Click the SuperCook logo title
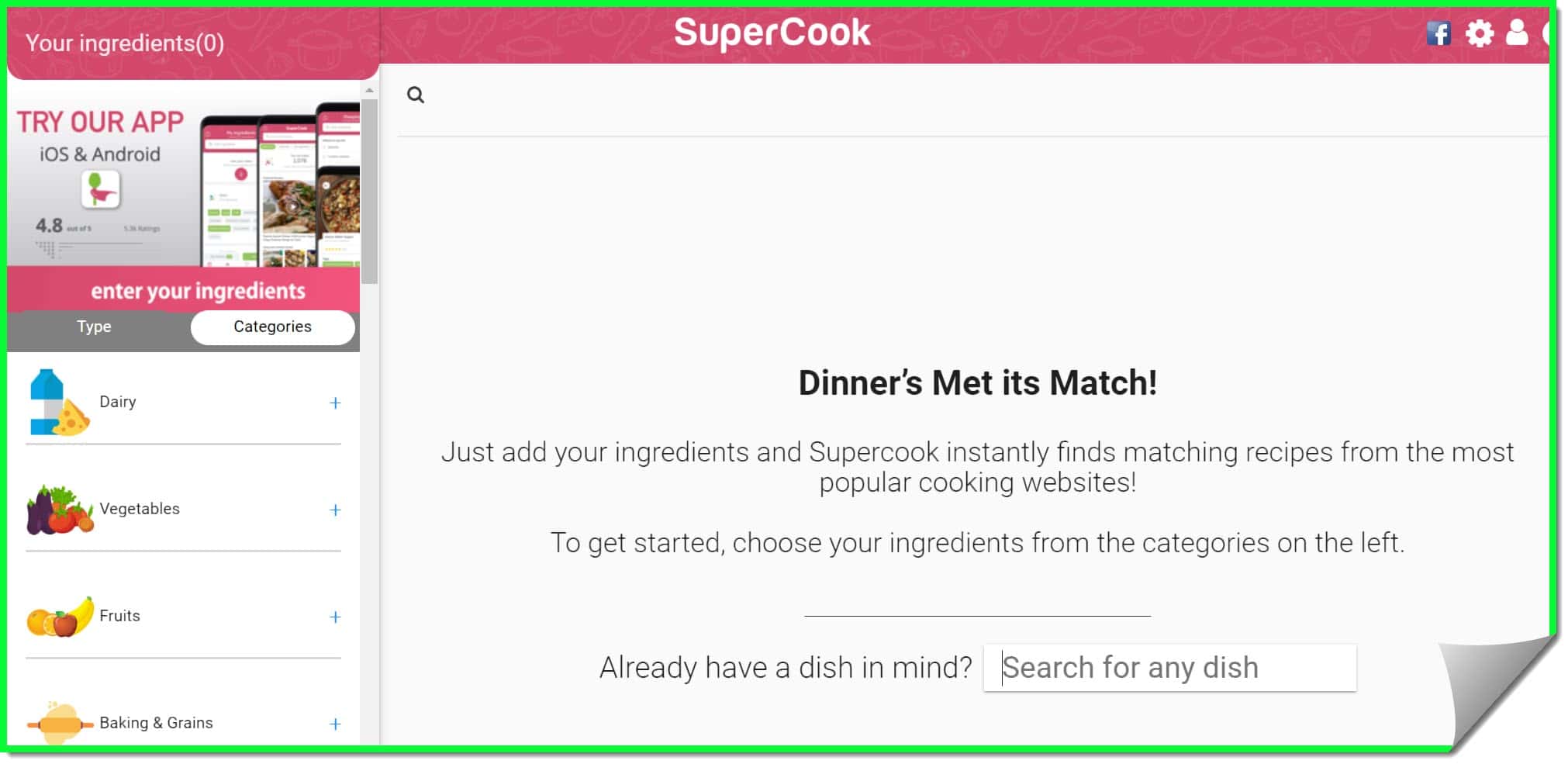 tap(772, 33)
